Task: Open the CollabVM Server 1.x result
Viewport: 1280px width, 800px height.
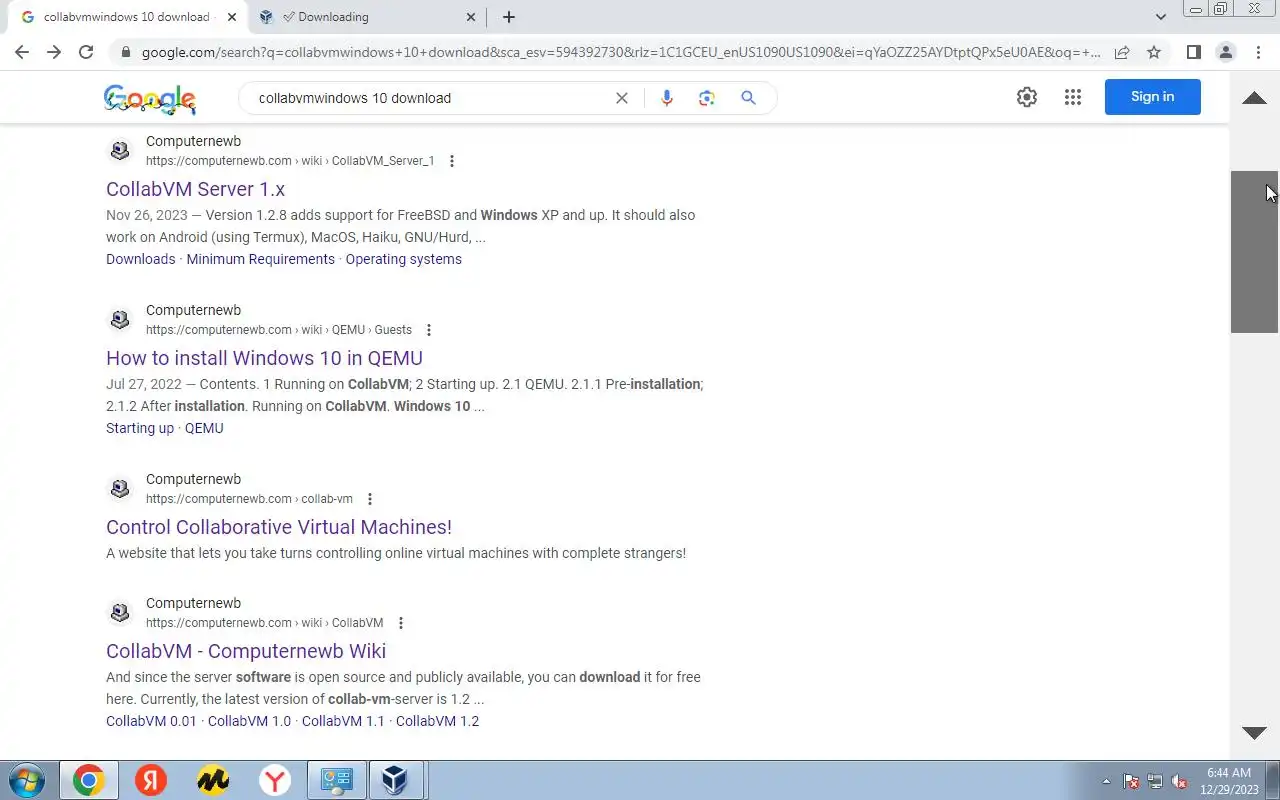Action: tap(195, 189)
